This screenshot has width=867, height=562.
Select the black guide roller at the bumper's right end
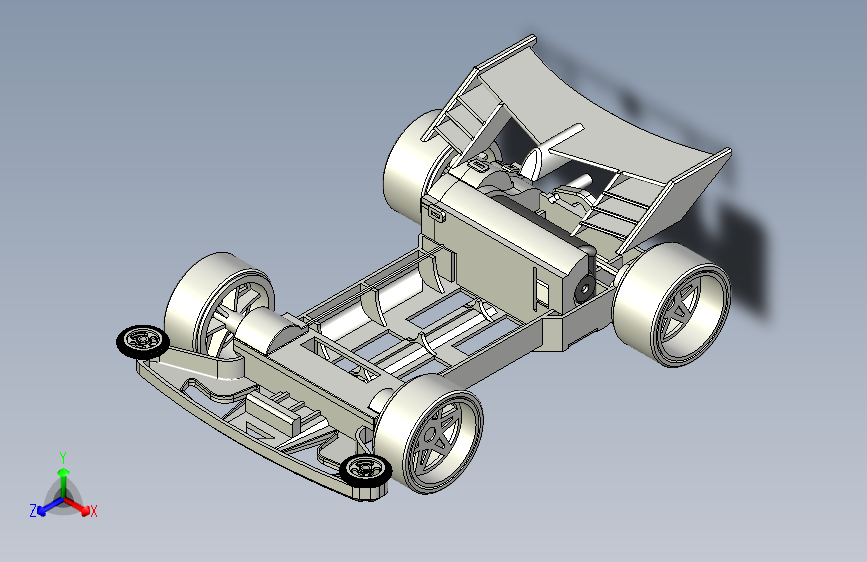click(x=365, y=471)
